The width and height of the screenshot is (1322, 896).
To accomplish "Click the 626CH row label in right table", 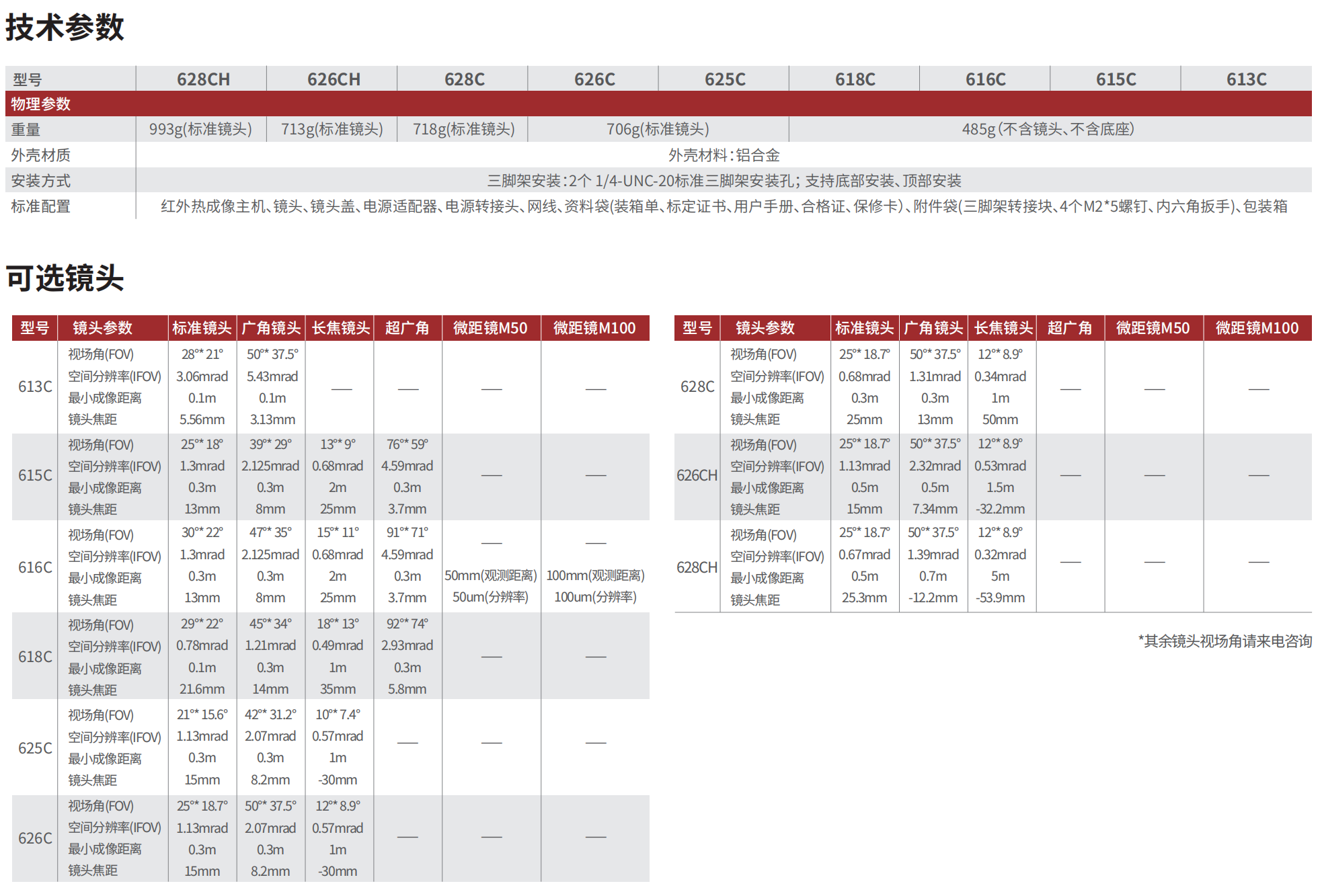I will coord(697,475).
